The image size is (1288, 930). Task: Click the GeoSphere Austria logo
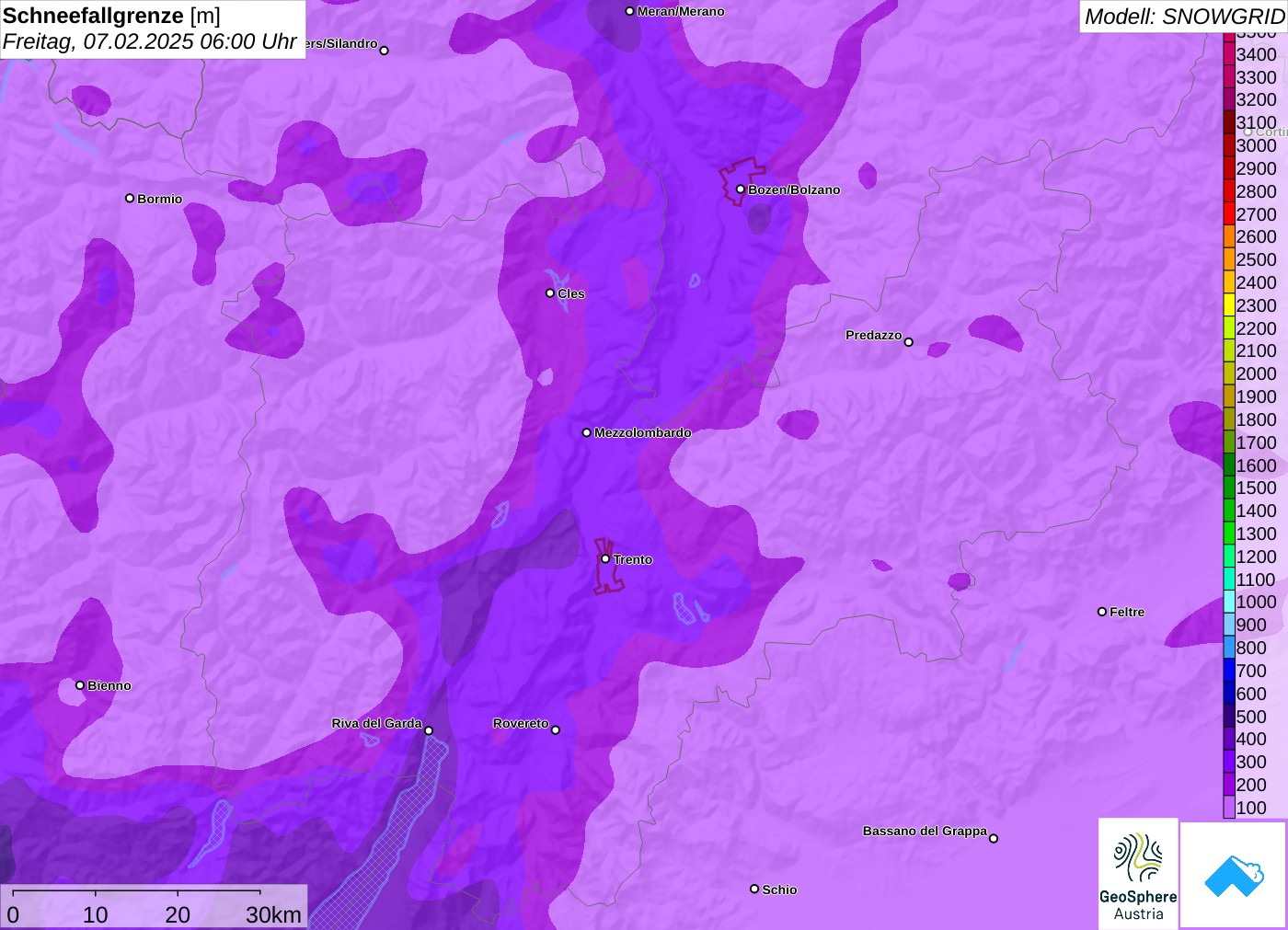(x=1138, y=873)
